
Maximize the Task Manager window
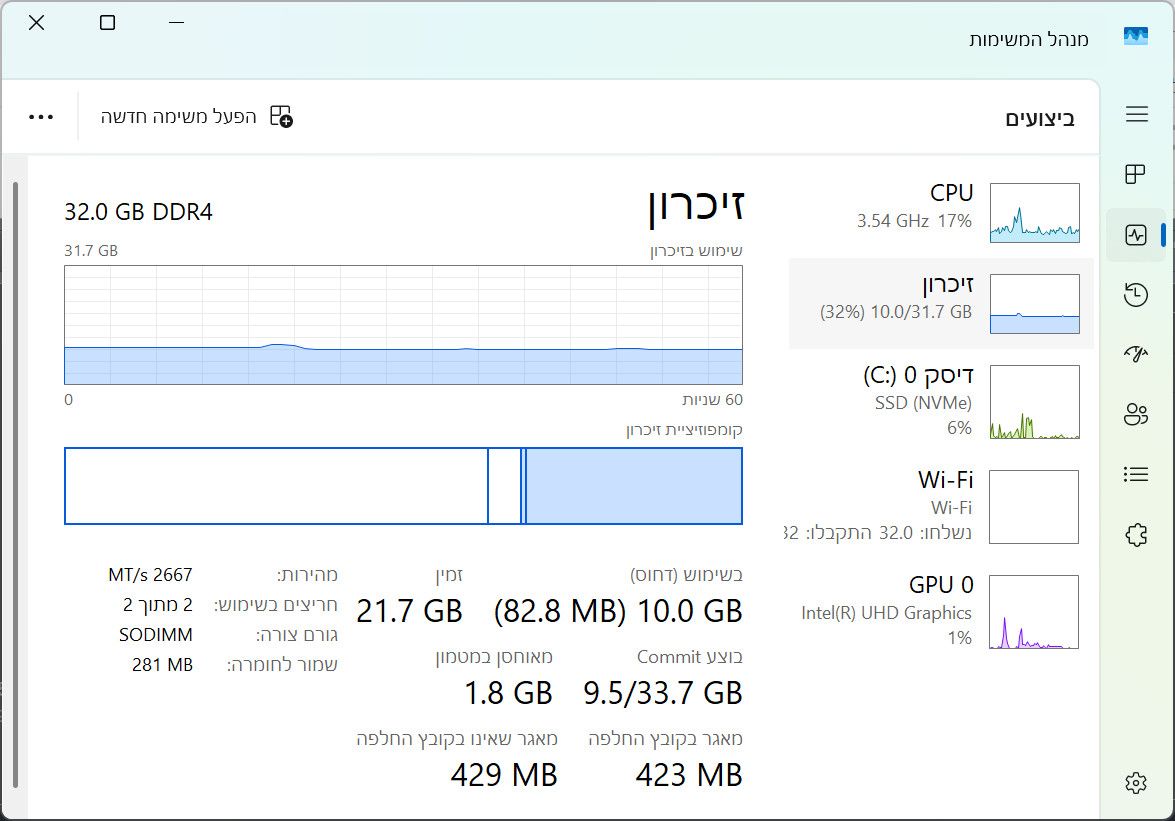coord(107,22)
